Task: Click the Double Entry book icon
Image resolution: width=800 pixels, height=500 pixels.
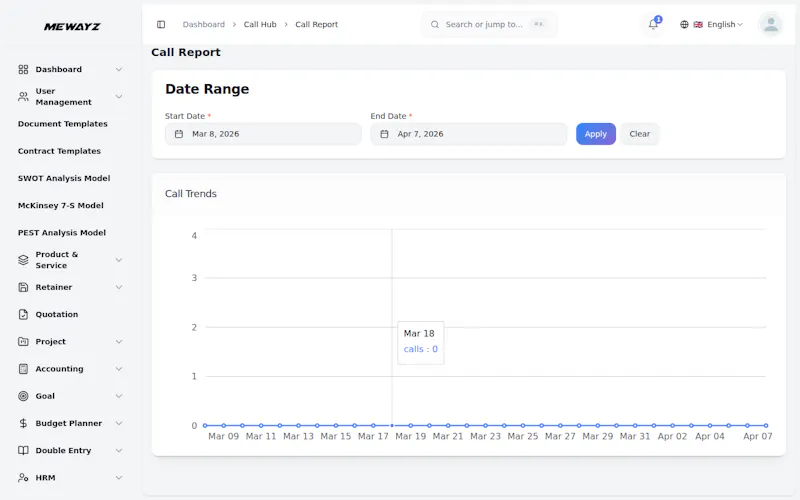Action: [x=23, y=451]
